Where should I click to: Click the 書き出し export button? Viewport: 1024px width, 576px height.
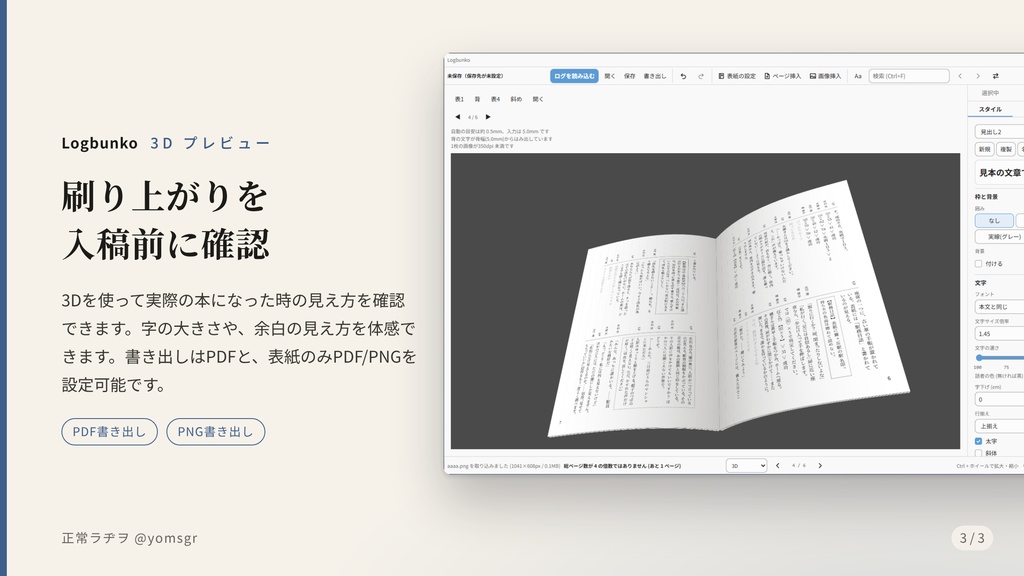pyautogui.click(x=654, y=76)
